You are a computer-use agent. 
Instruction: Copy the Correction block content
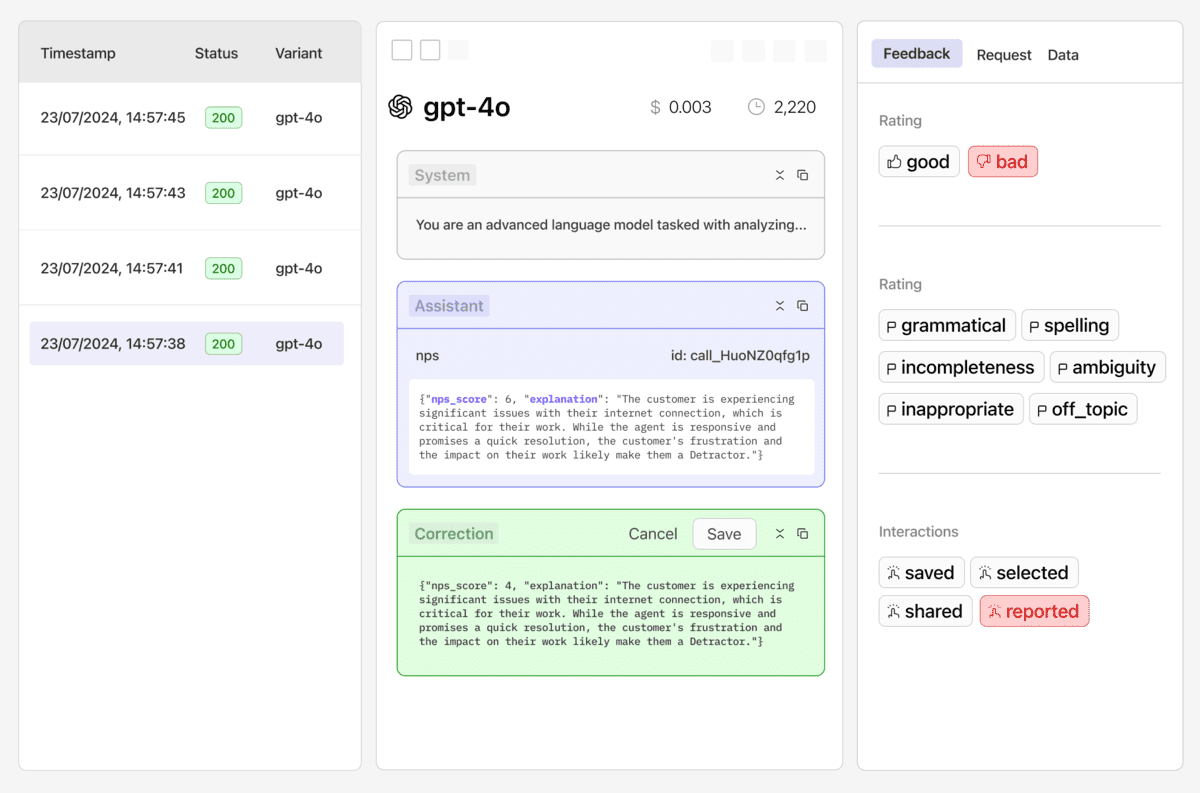point(803,533)
